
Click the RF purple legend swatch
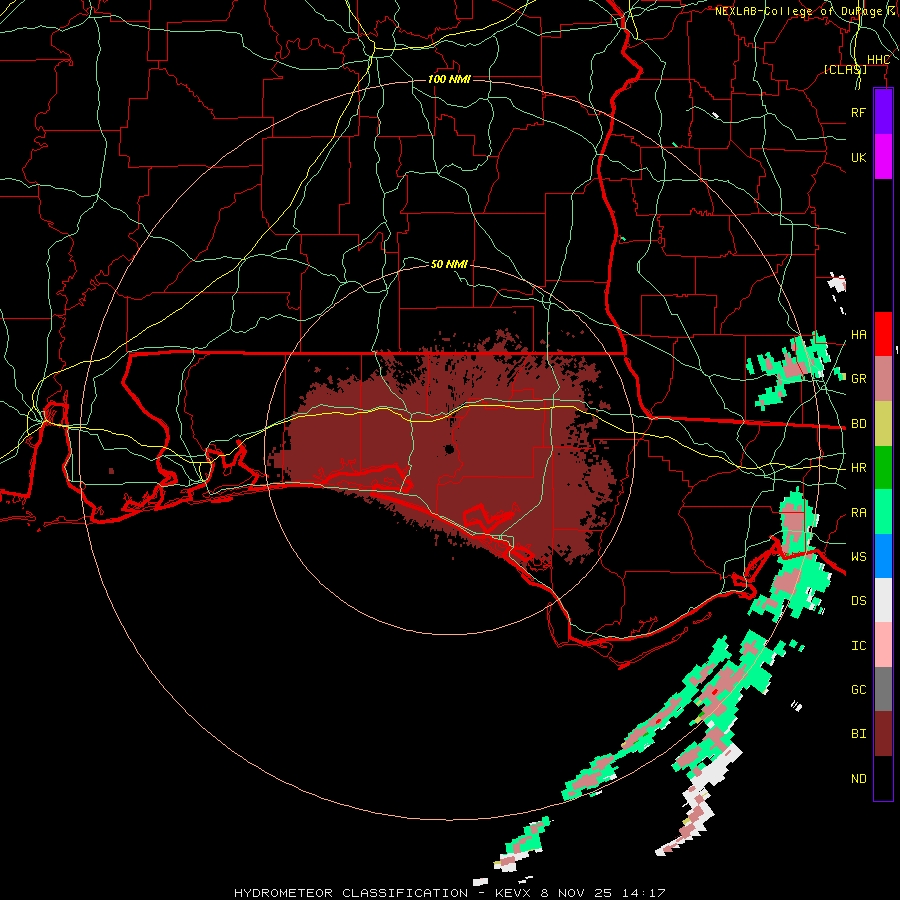pyautogui.click(x=883, y=112)
